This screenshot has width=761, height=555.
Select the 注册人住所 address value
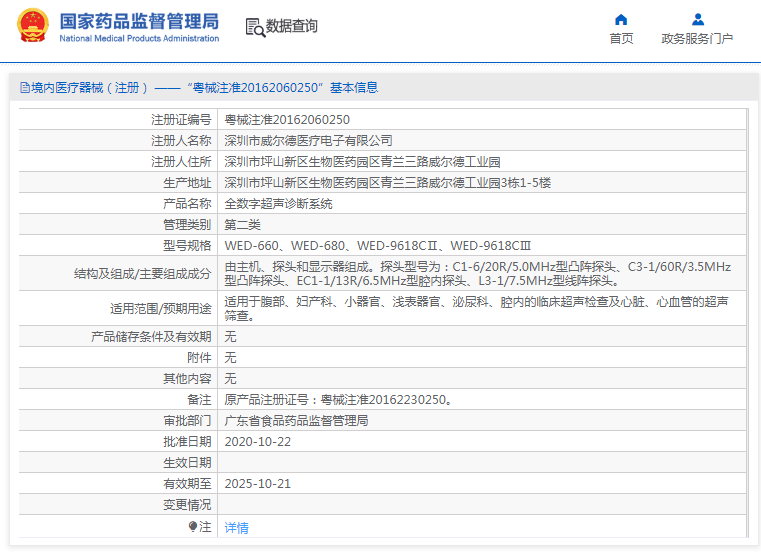[x=362, y=162]
